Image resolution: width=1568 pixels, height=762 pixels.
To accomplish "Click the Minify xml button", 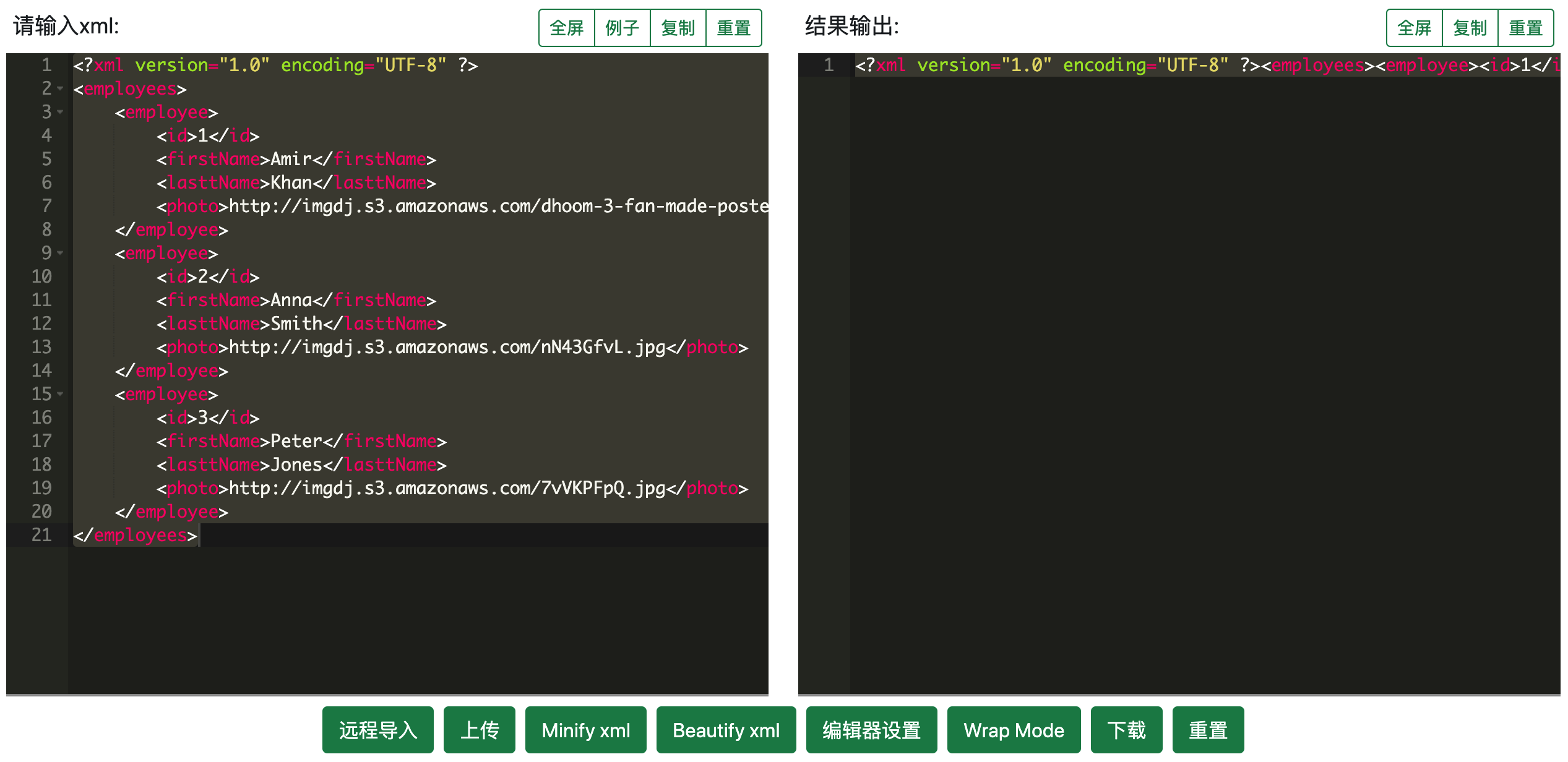I will click(585, 730).
